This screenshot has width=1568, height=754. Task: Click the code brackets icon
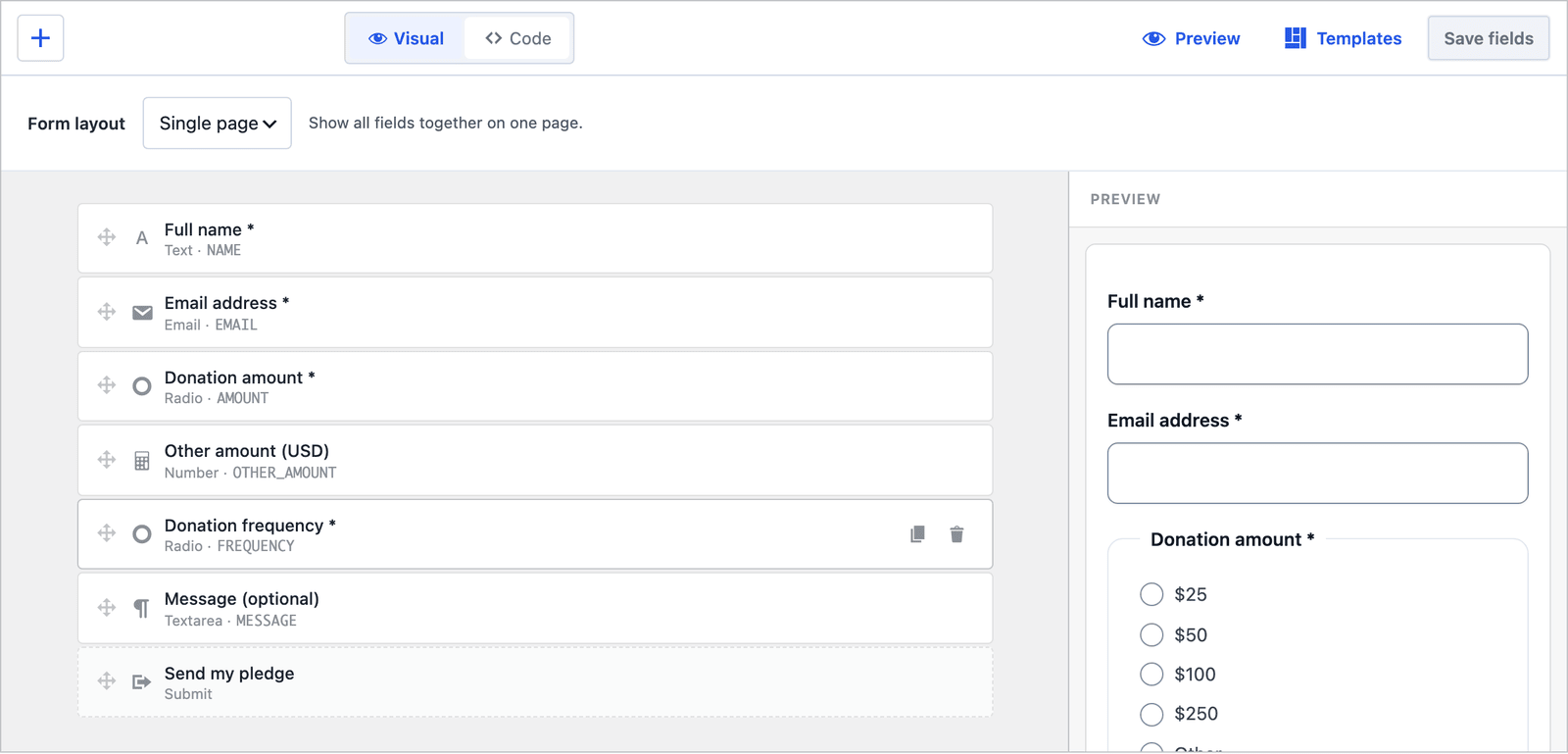(x=494, y=38)
